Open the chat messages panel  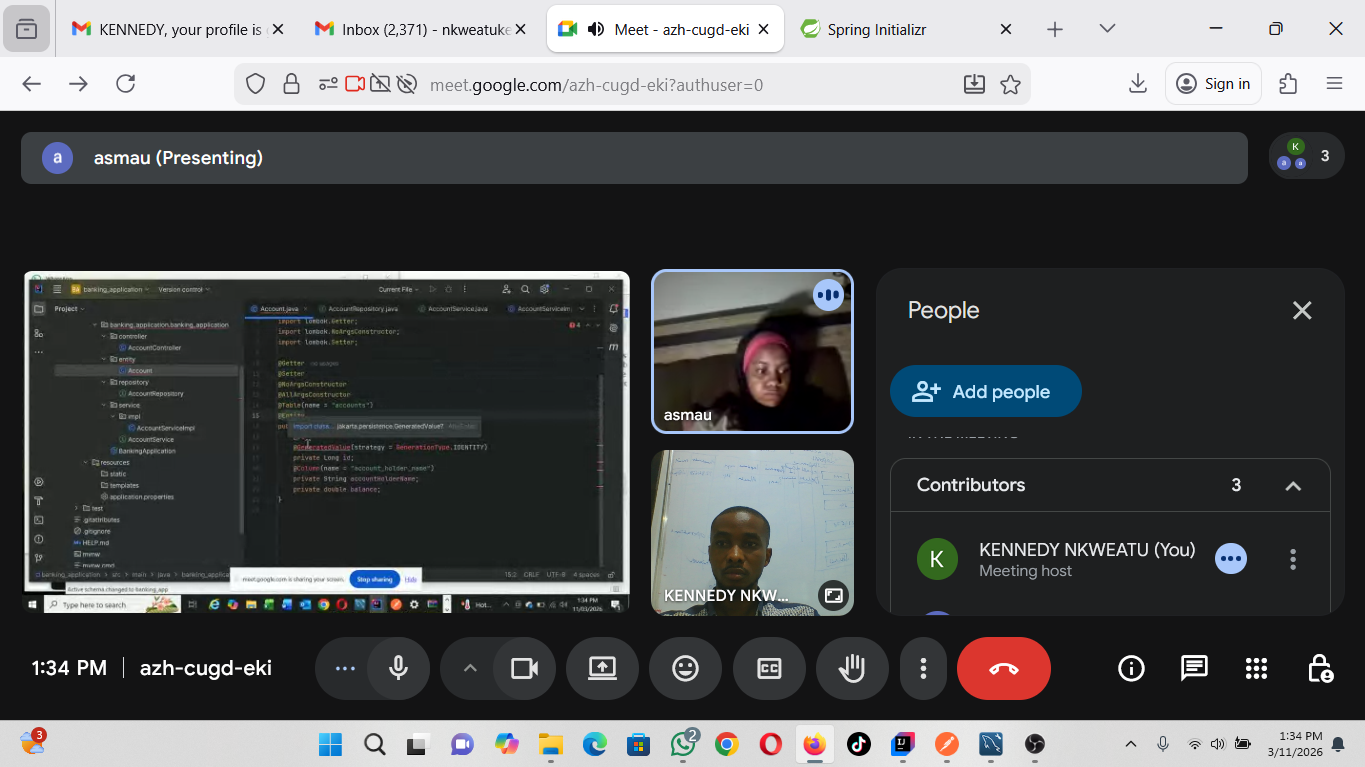coord(1194,669)
